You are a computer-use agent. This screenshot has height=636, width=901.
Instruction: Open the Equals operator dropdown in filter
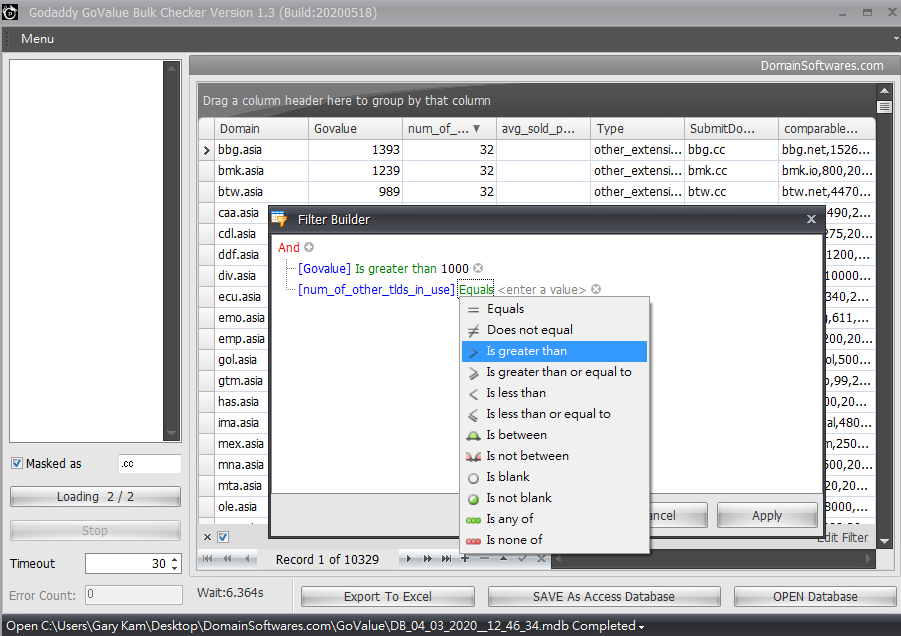click(x=476, y=290)
